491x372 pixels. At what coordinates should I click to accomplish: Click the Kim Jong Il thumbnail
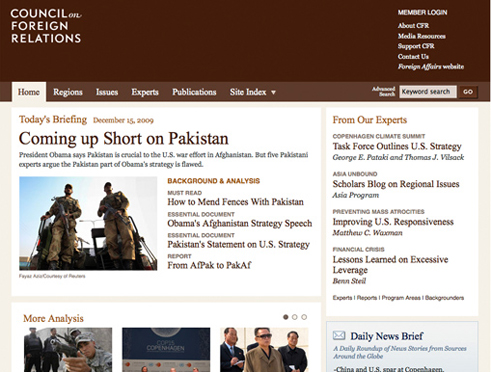pyautogui.click(x=264, y=350)
